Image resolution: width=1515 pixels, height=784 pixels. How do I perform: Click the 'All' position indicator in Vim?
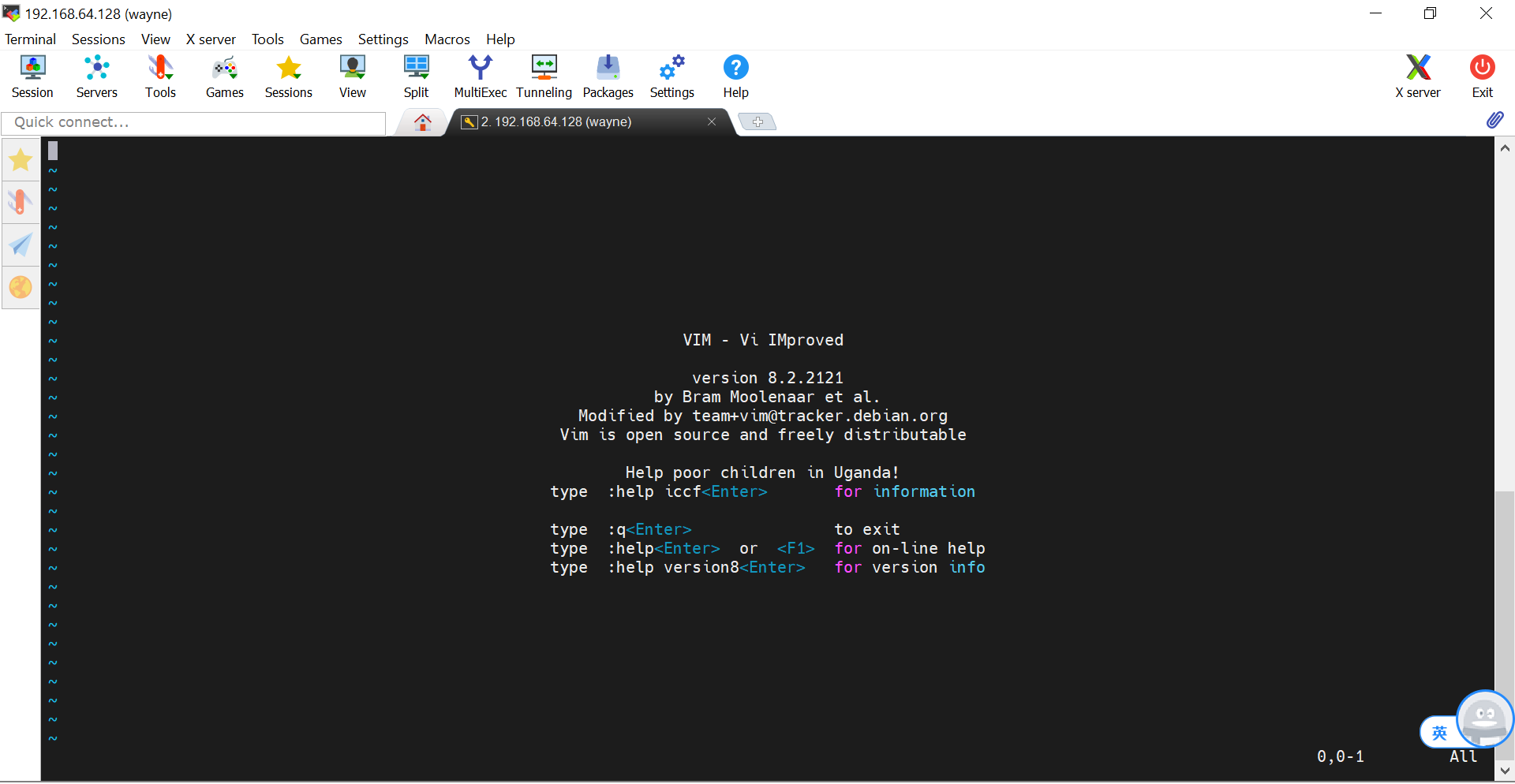(x=1463, y=756)
